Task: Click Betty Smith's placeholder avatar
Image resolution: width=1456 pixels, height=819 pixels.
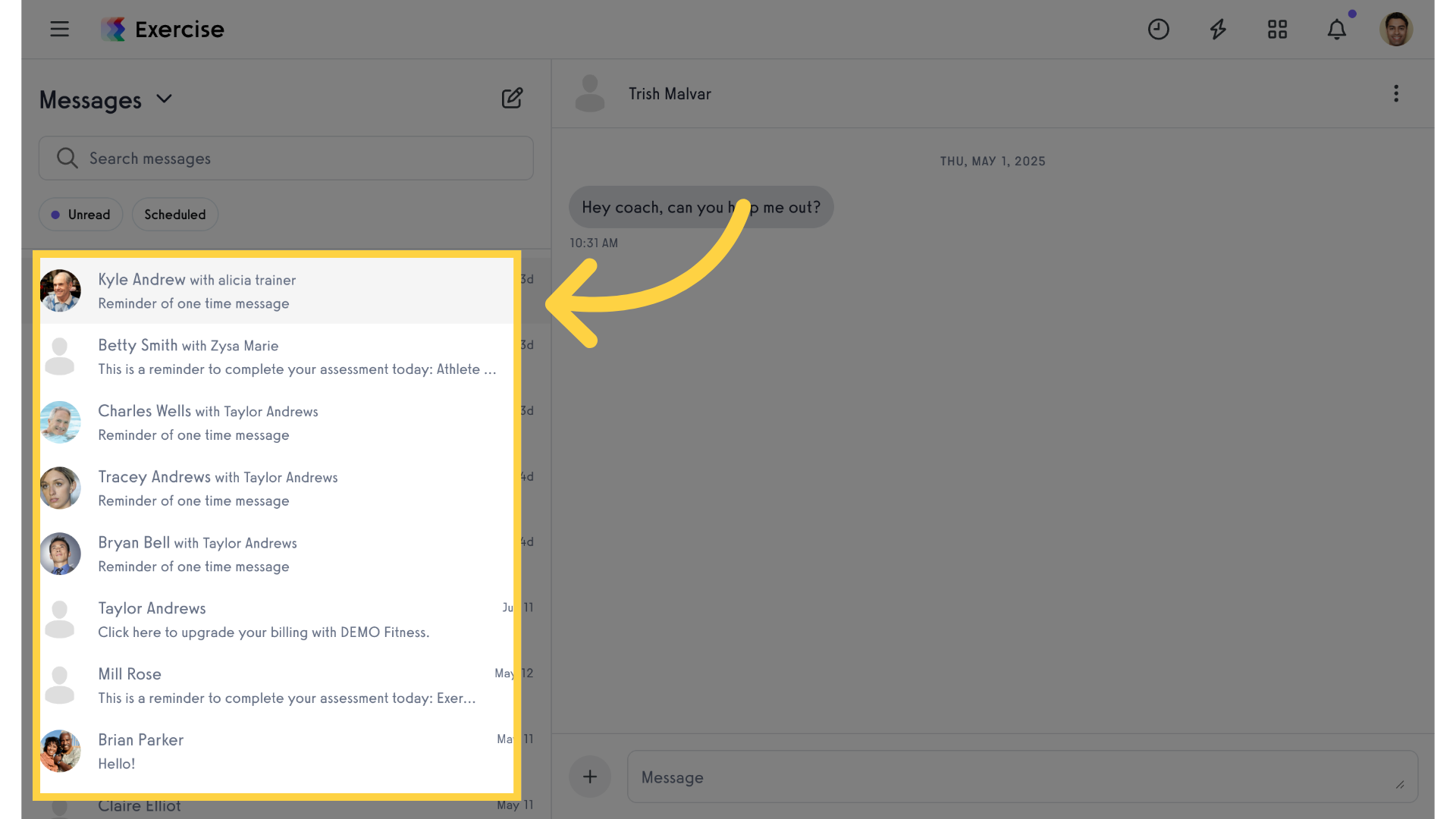Action: pyautogui.click(x=60, y=356)
